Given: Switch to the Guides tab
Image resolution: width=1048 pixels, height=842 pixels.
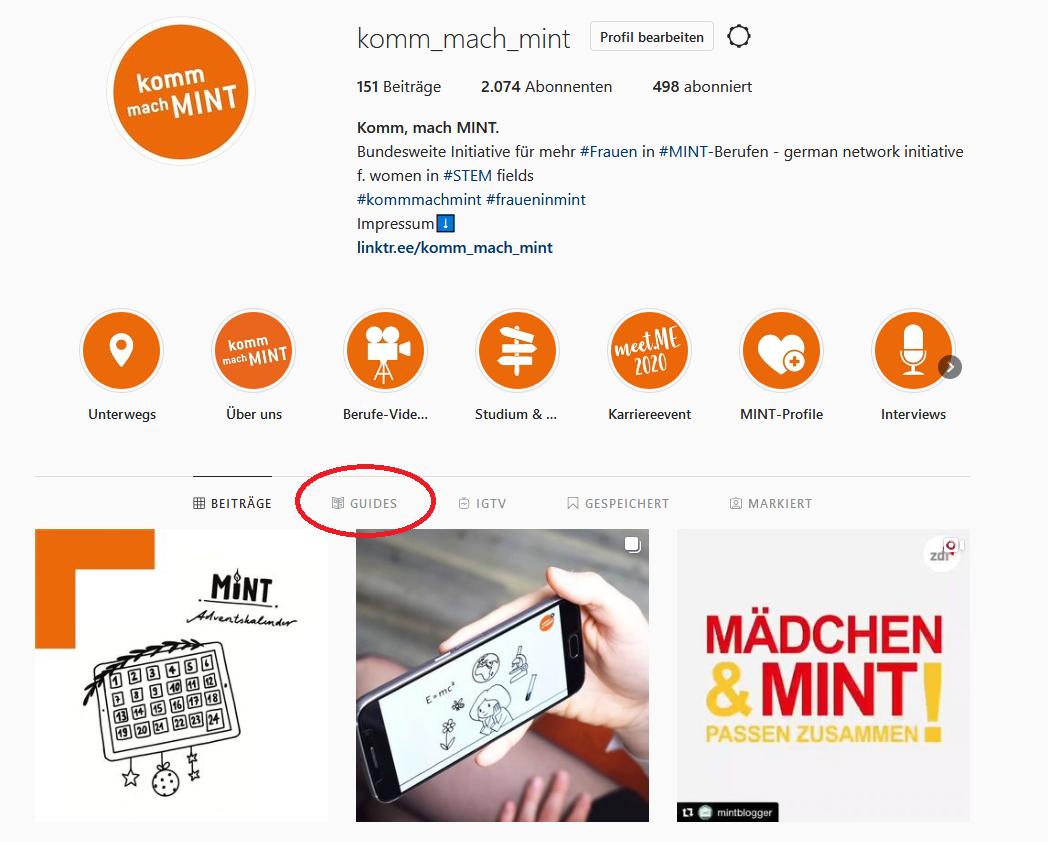Looking at the screenshot, I should [364, 503].
